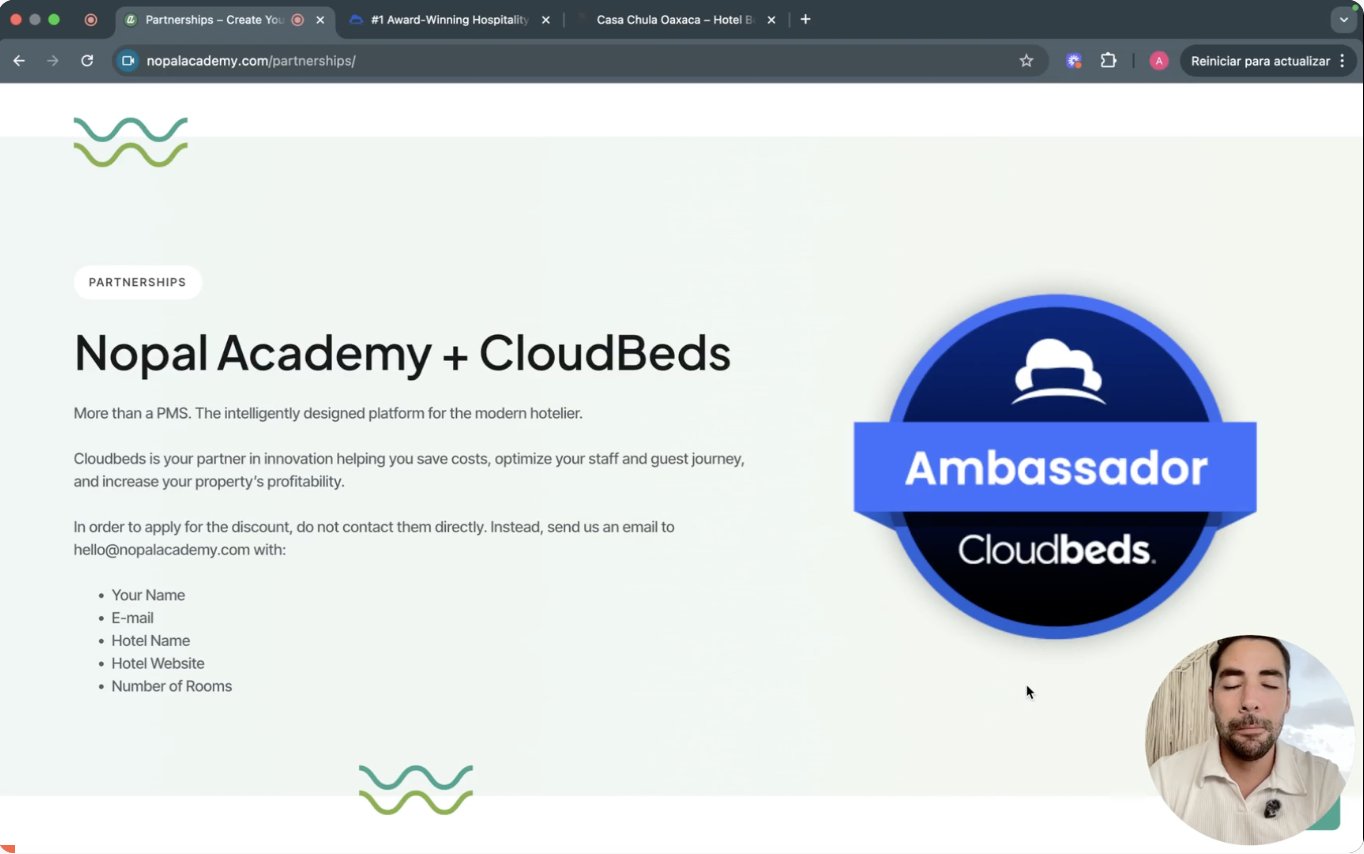The image size is (1364, 854).
Task: Open a new tab with the plus button
Action: pyautogui.click(x=805, y=20)
